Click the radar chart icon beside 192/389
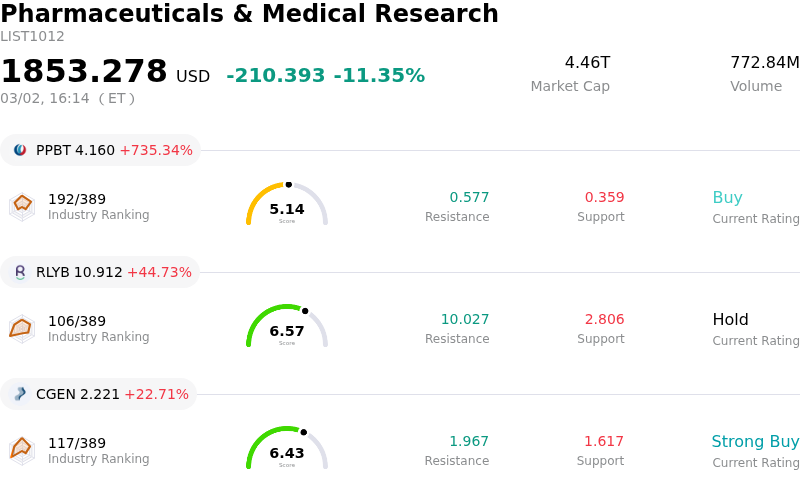The image size is (800, 488). click(x=22, y=205)
